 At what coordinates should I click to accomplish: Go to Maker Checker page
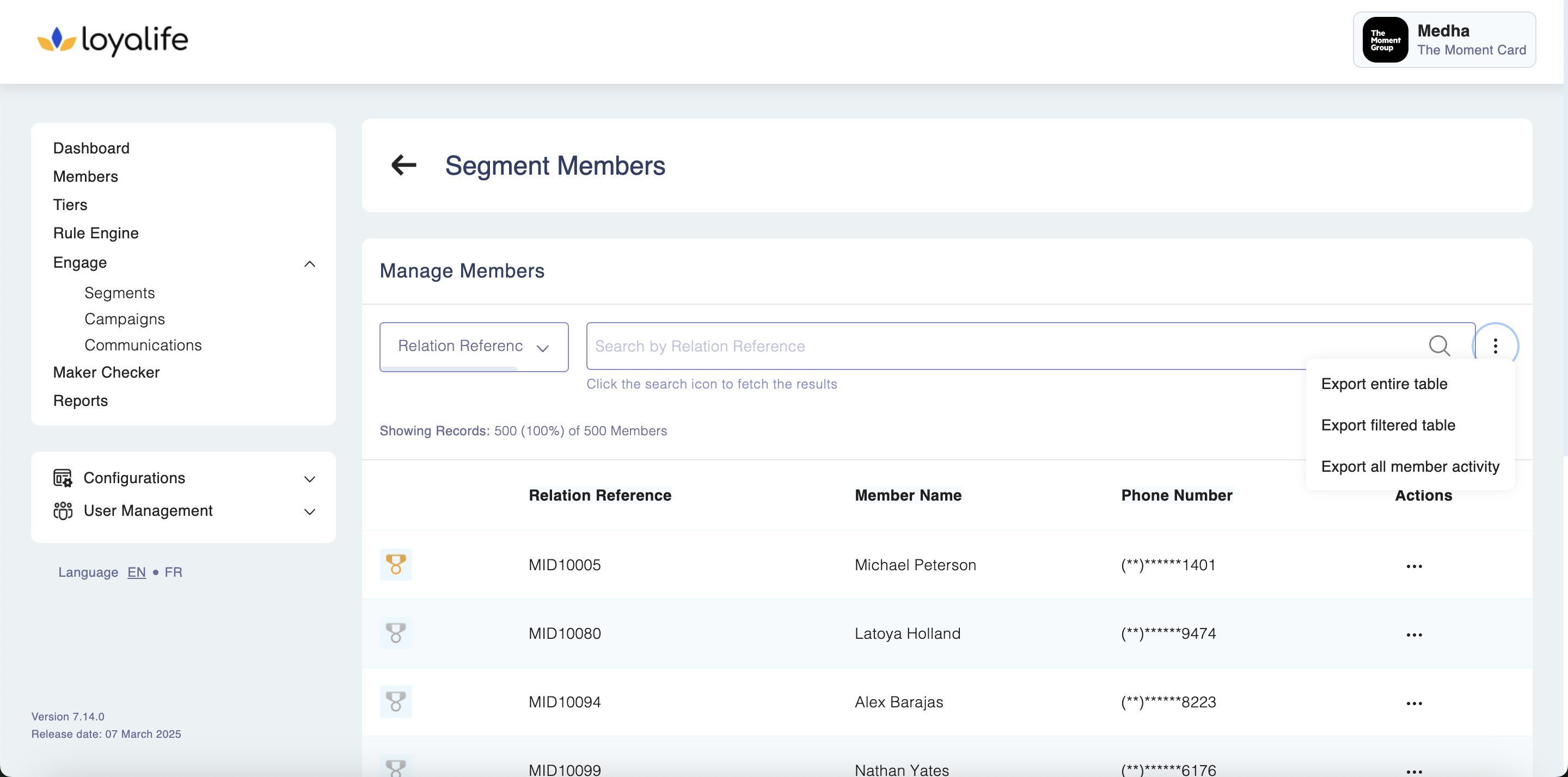[x=106, y=372]
